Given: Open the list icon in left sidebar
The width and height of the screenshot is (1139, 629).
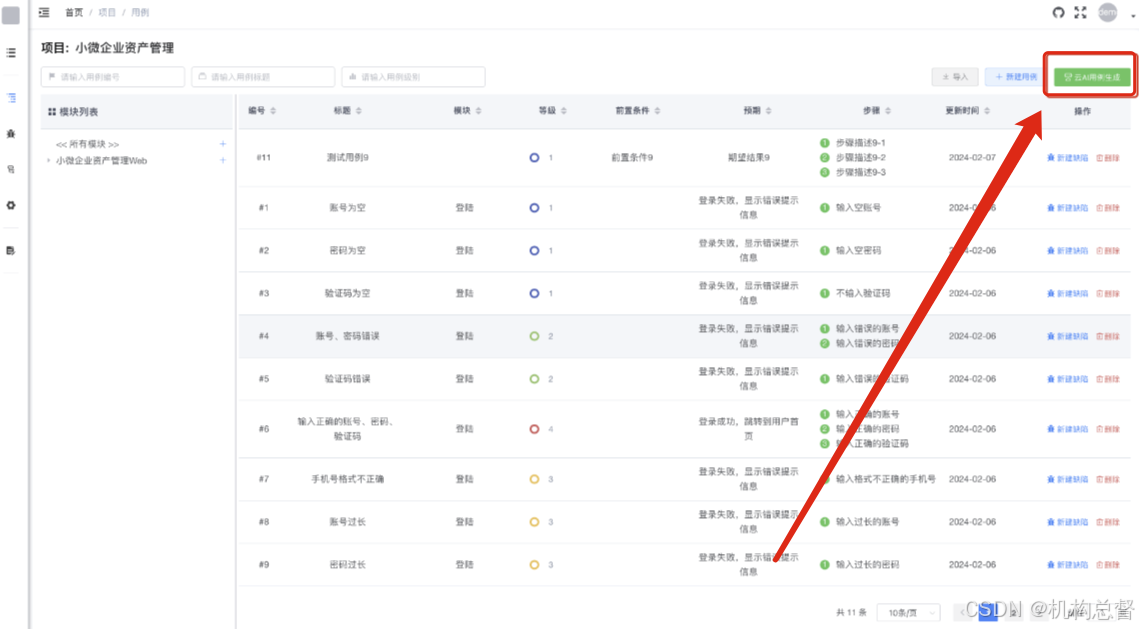Looking at the screenshot, I should (11, 53).
